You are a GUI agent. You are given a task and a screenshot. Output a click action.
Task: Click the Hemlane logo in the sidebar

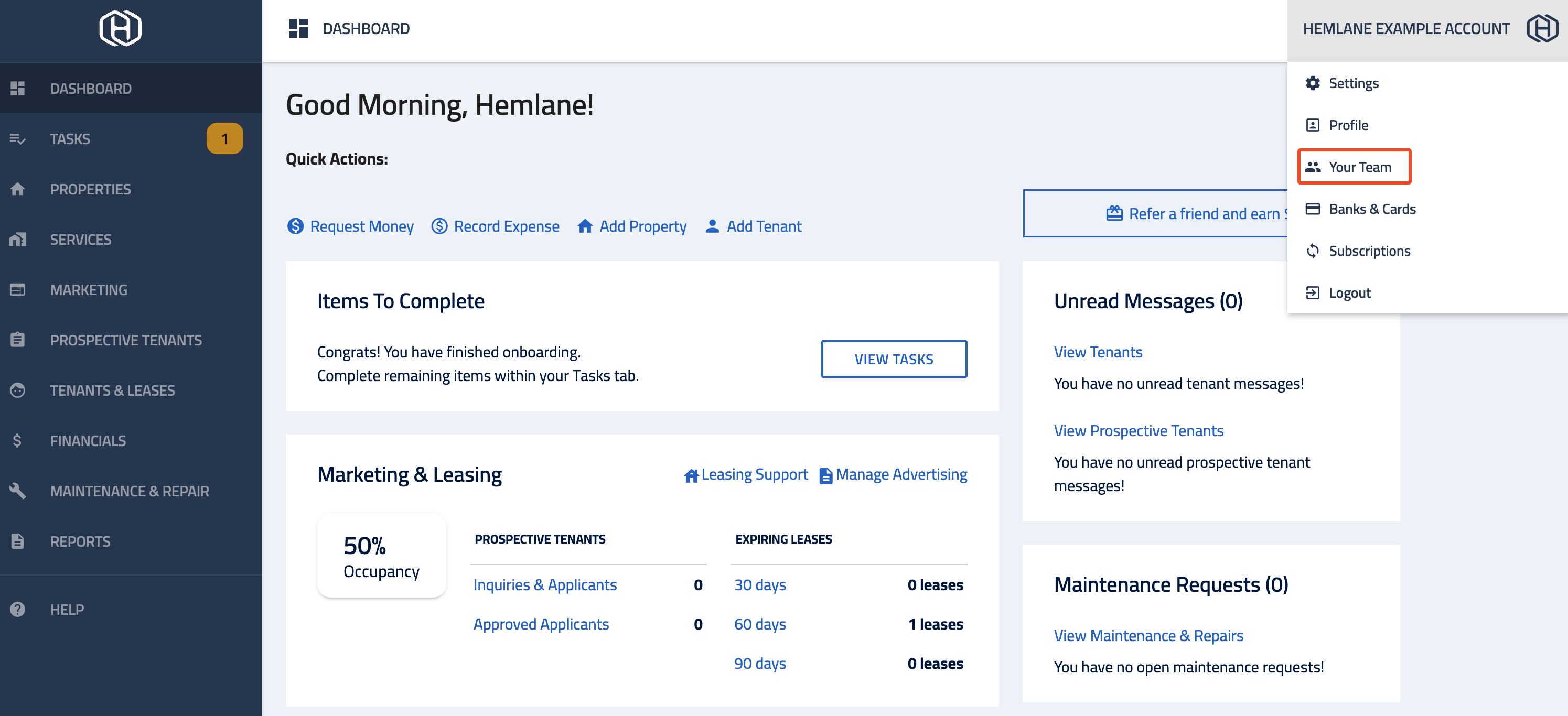[121, 28]
